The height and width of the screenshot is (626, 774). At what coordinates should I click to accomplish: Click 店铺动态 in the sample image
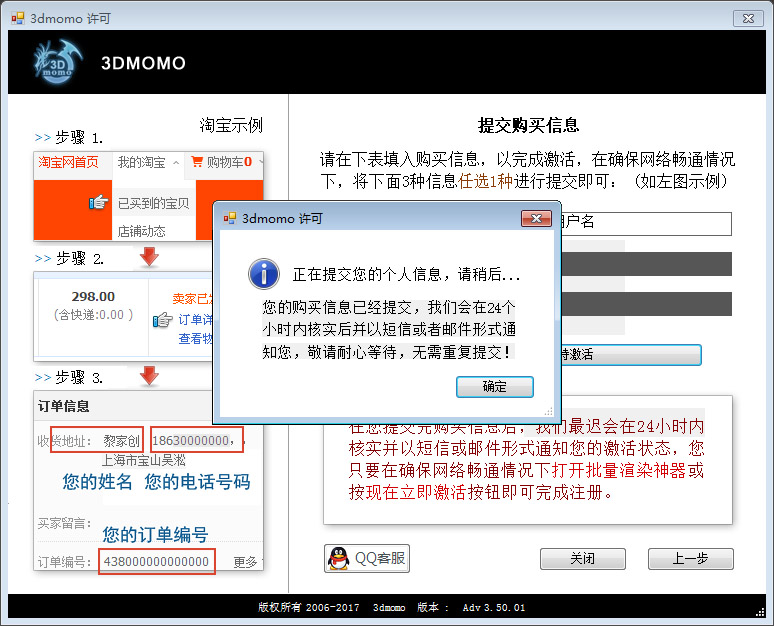(141, 231)
